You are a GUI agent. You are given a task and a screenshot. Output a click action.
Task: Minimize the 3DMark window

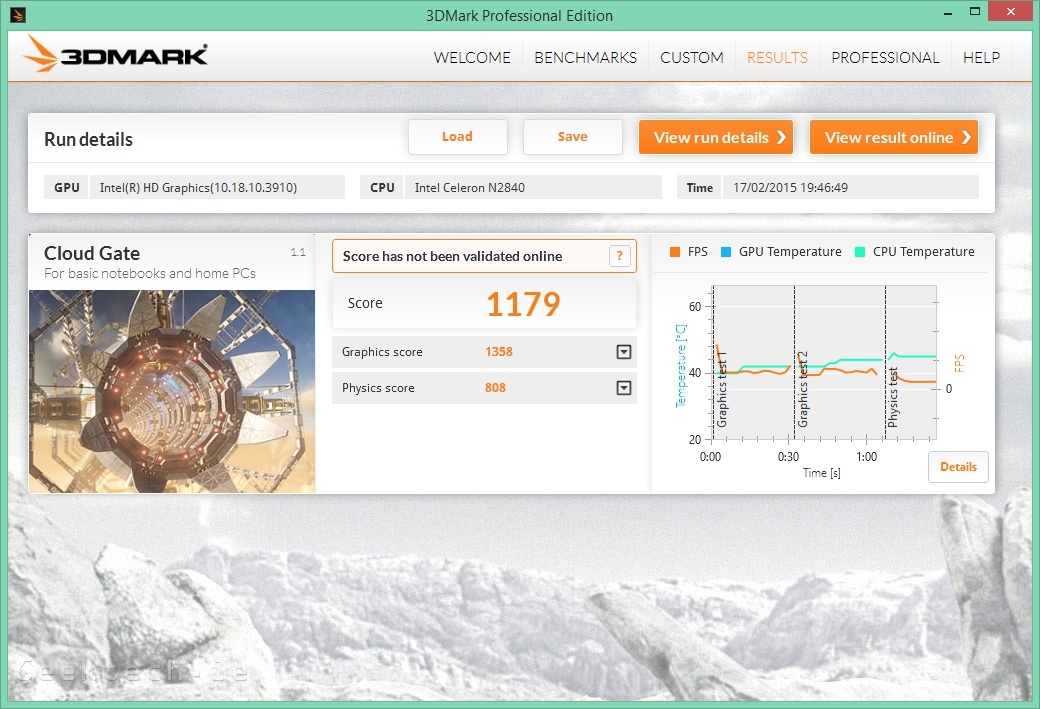point(948,12)
